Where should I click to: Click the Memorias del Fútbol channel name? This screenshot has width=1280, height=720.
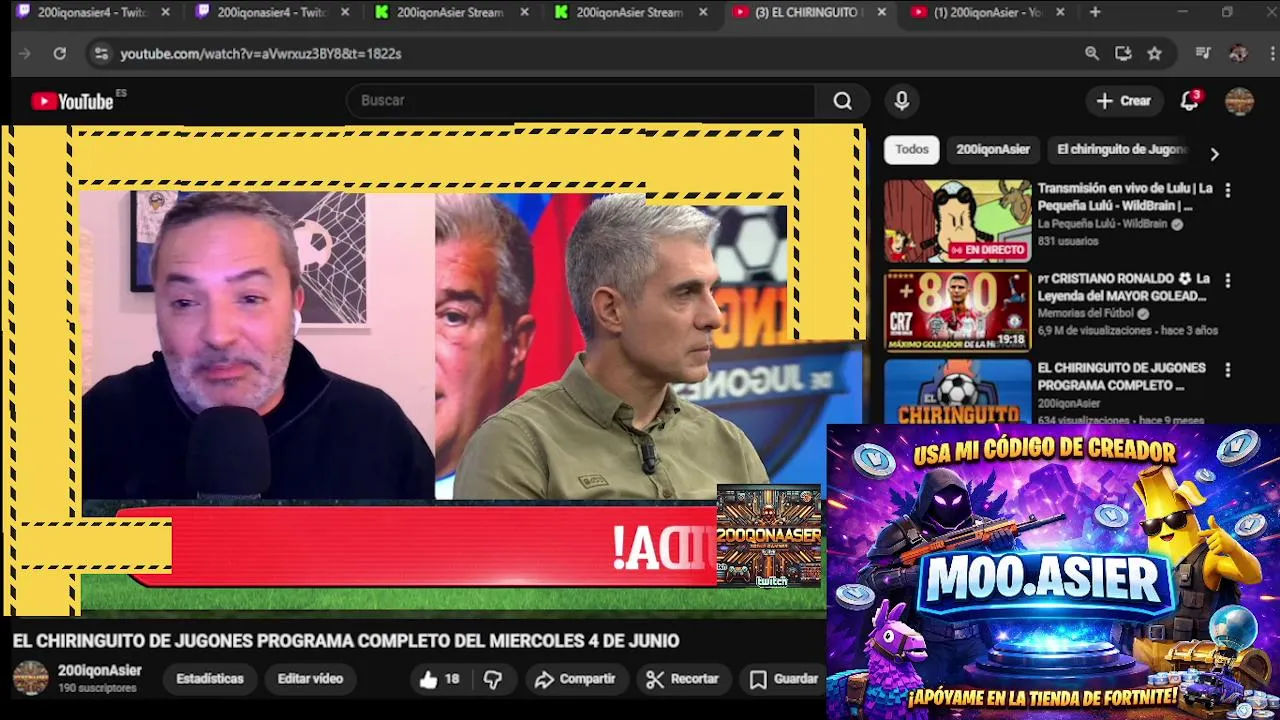[1085, 313]
